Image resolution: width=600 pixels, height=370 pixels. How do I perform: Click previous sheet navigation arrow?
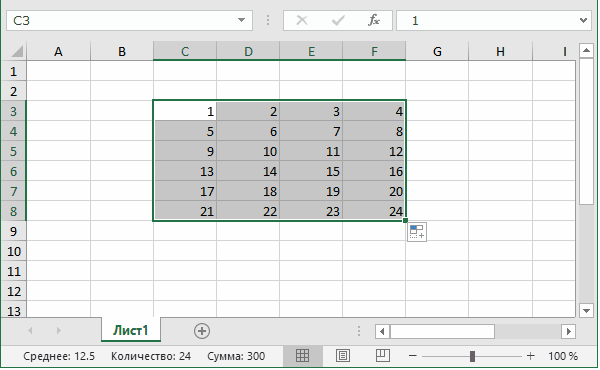[x=30, y=331]
